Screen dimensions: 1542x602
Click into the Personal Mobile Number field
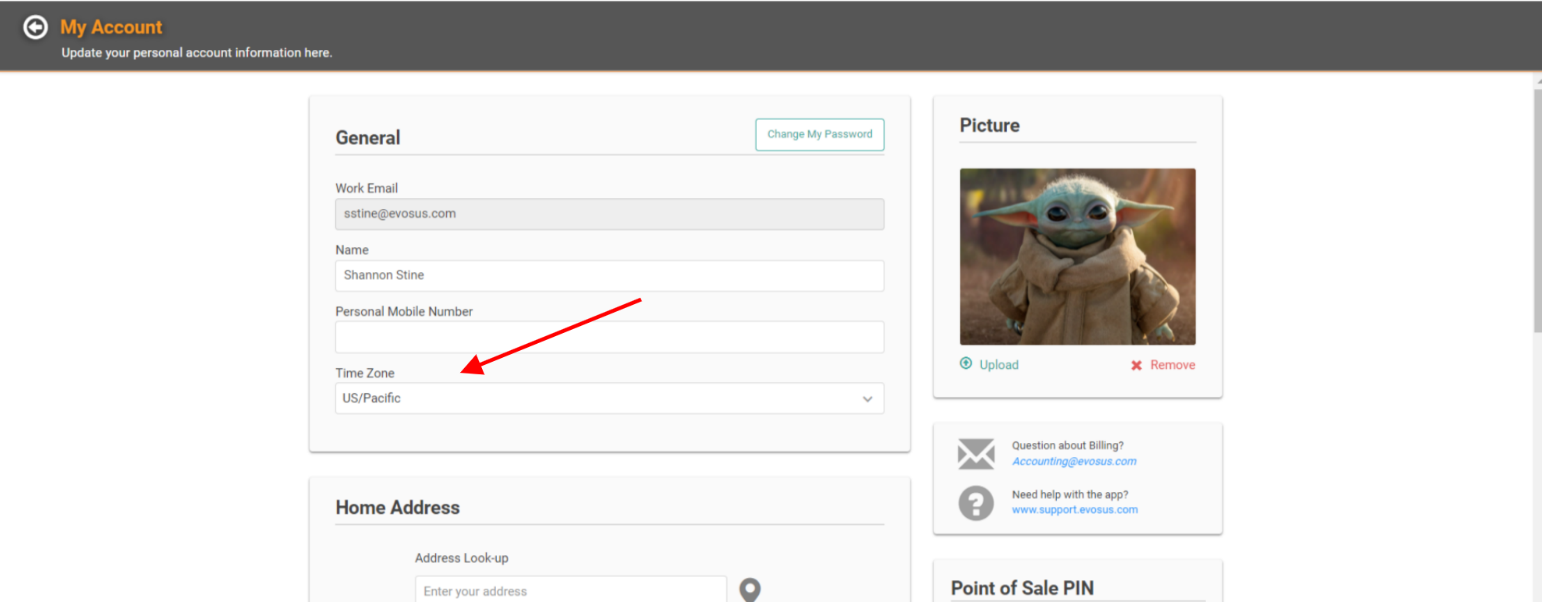tap(609, 337)
